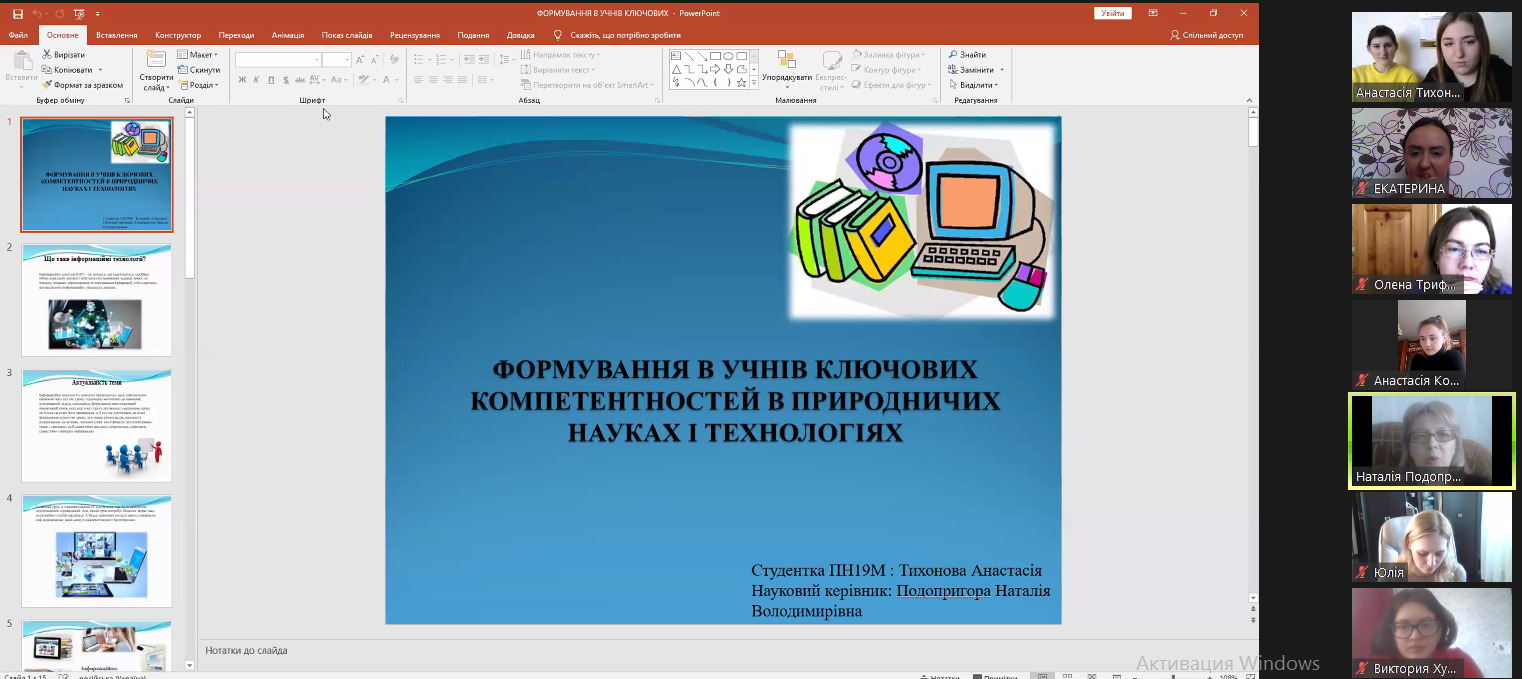Toggle bold (Ж) formatting

click(242, 80)
